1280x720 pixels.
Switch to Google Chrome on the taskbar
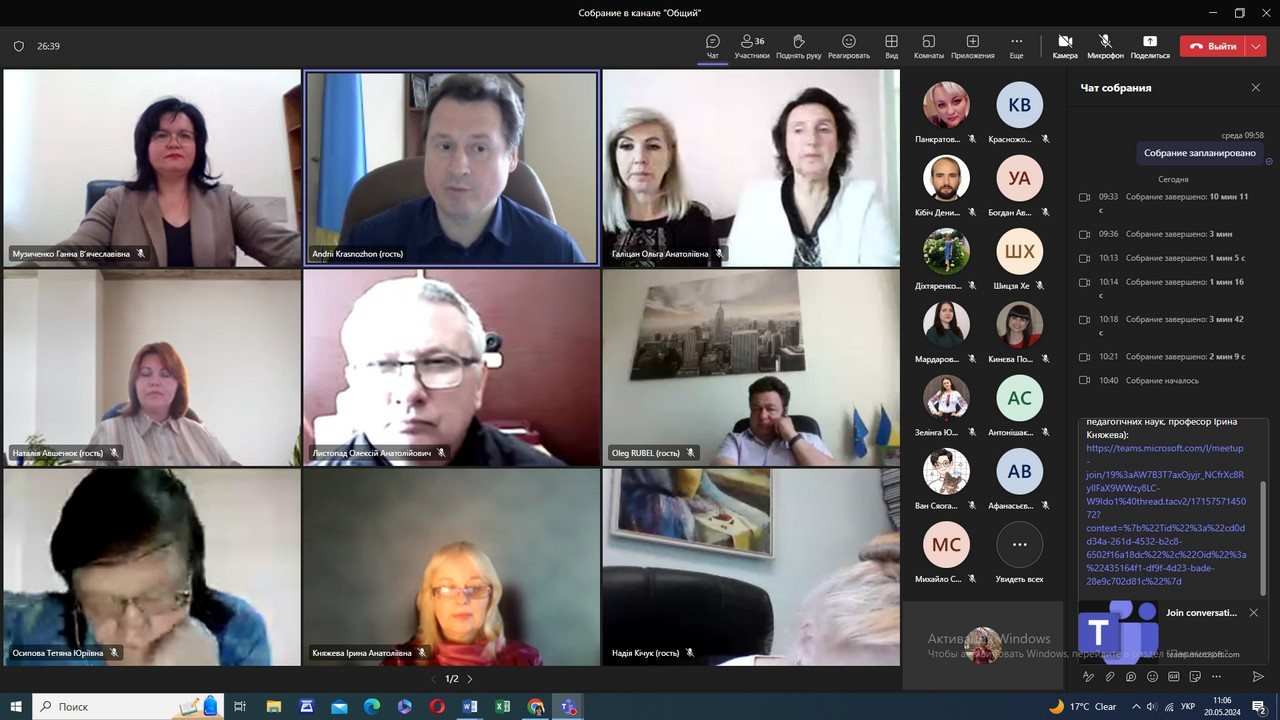coord(535,706)
